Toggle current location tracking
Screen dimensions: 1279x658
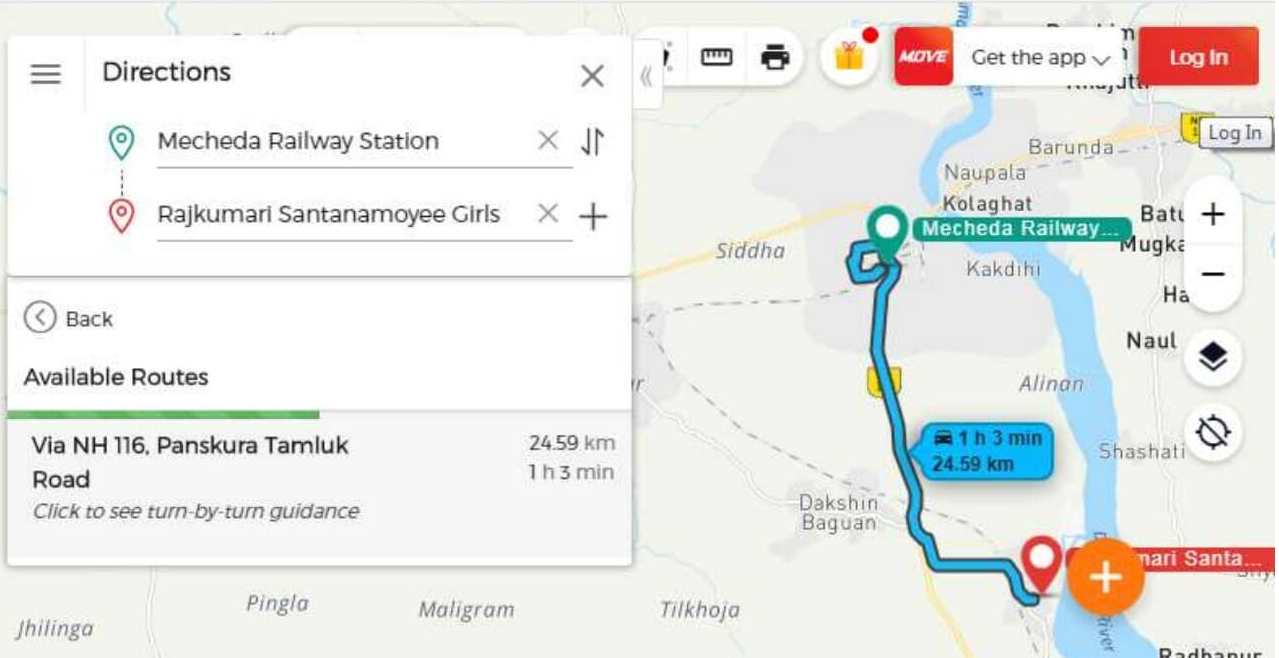pos(1212,433)
